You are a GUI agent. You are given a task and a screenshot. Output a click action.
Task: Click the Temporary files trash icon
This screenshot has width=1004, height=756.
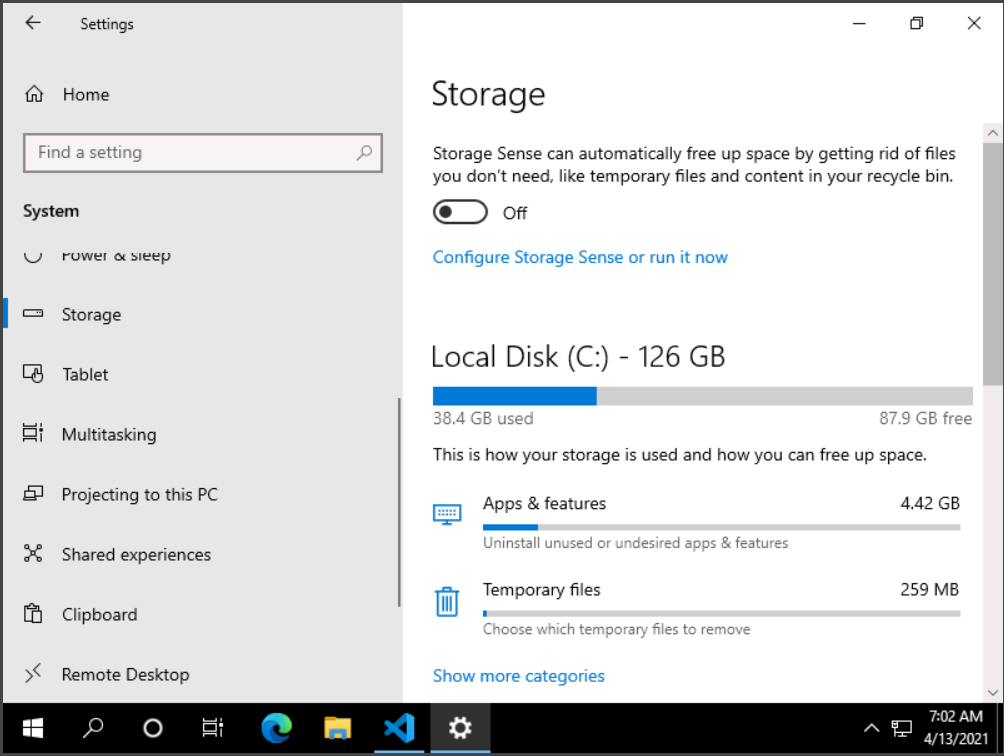pyautogui.click(x=446, y=601)
